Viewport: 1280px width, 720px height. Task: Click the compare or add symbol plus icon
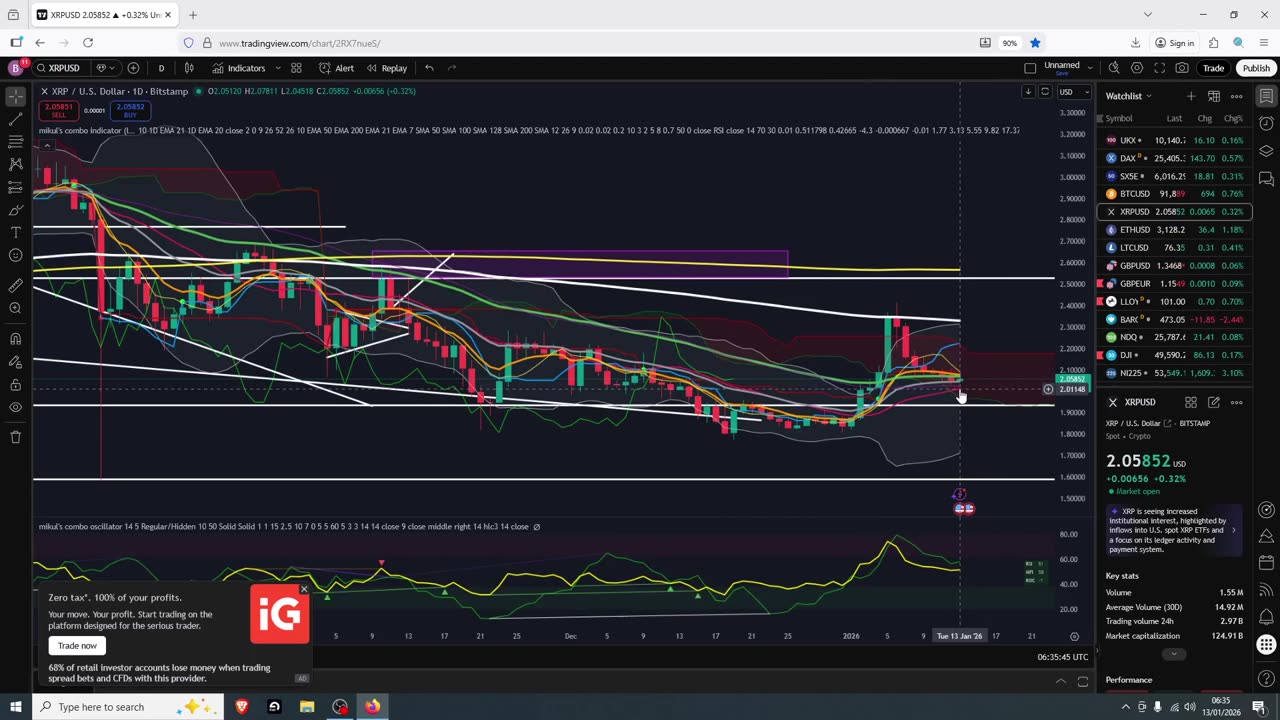tap(133, 68)
